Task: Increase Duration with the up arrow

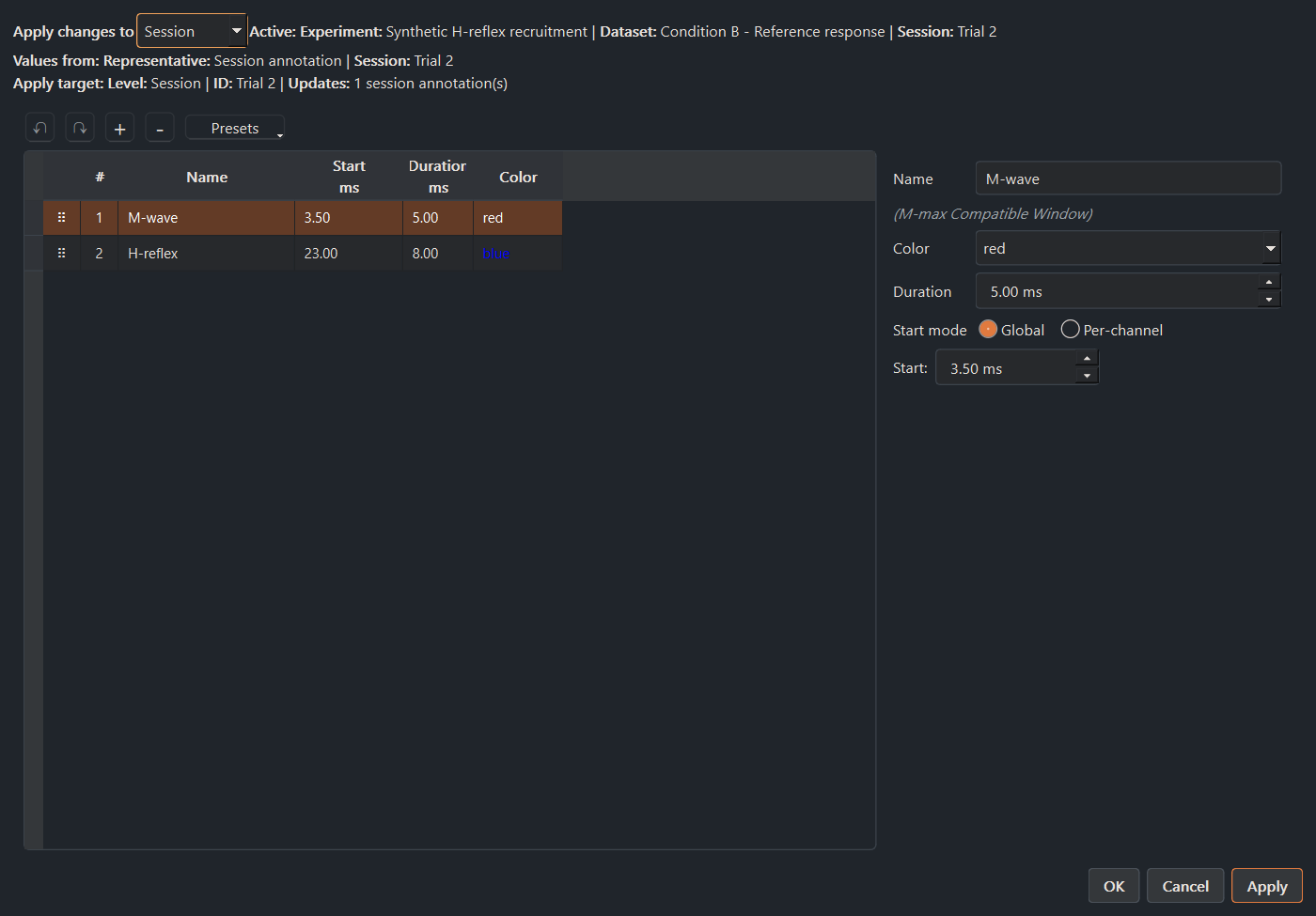Action: pyautogui.click(x=1269, y=282)
